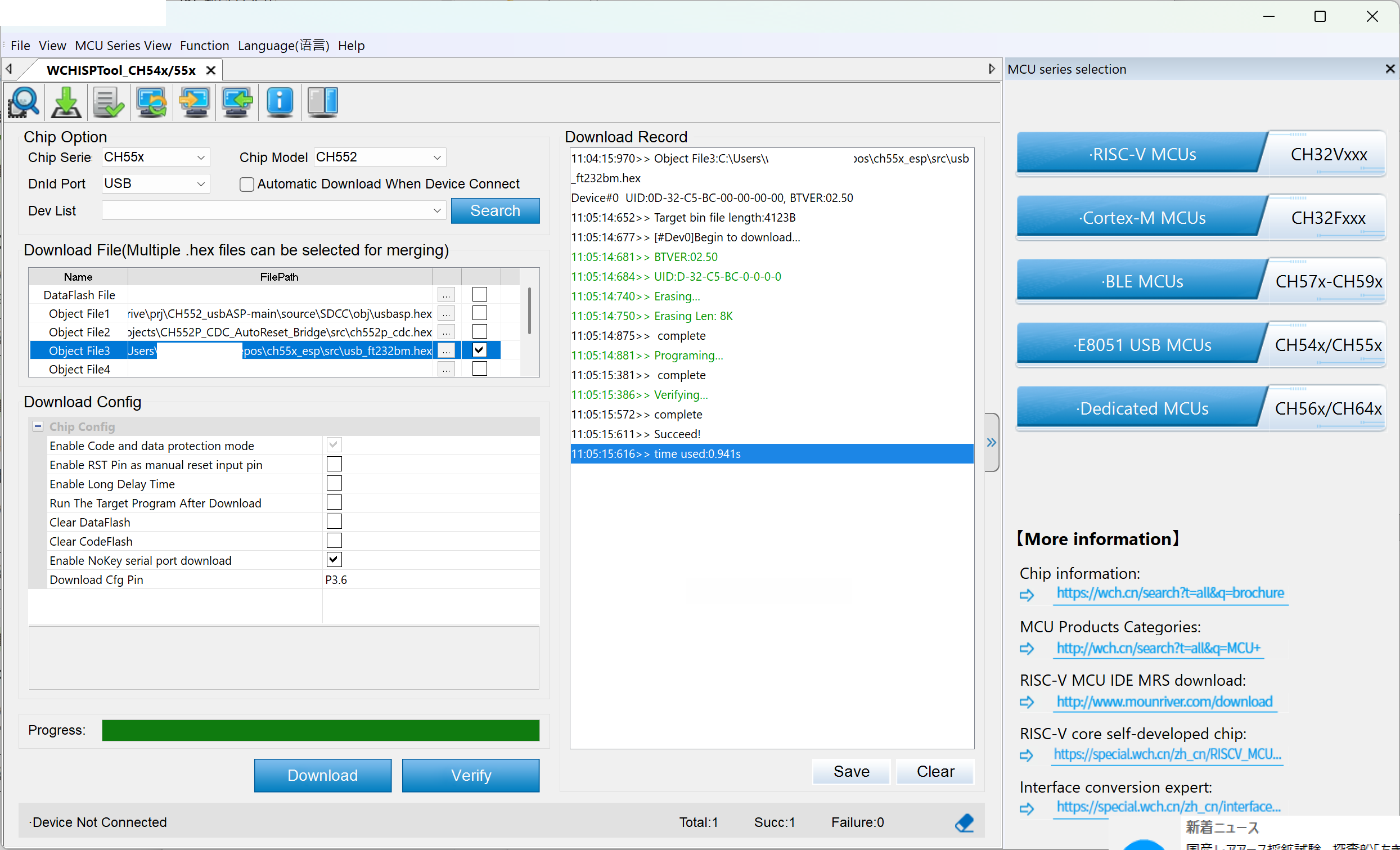
Task: Open the Dnld Port dropdown
Action: click(201, 184)
